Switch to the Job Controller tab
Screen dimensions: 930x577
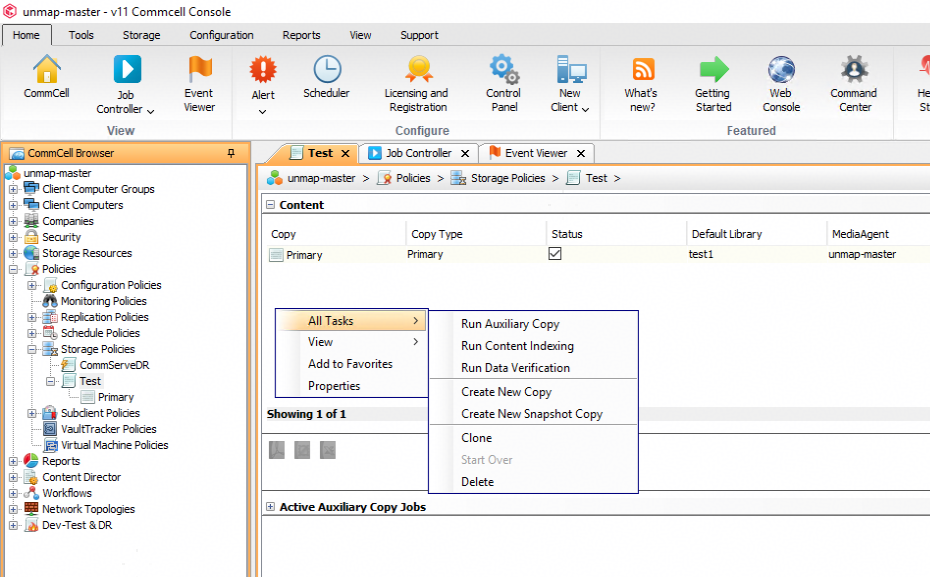click(419, 153)
